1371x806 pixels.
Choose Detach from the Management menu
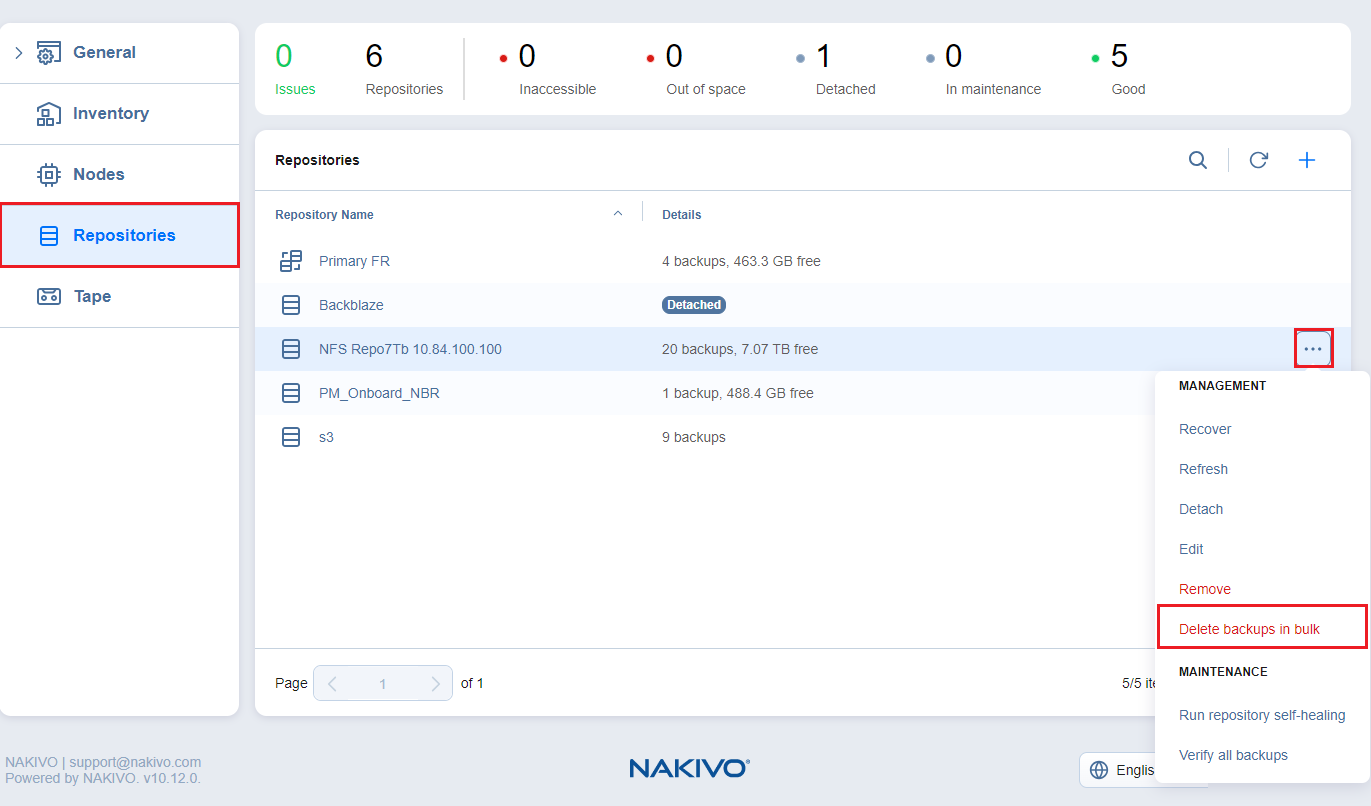click(x=1201, y=509)
